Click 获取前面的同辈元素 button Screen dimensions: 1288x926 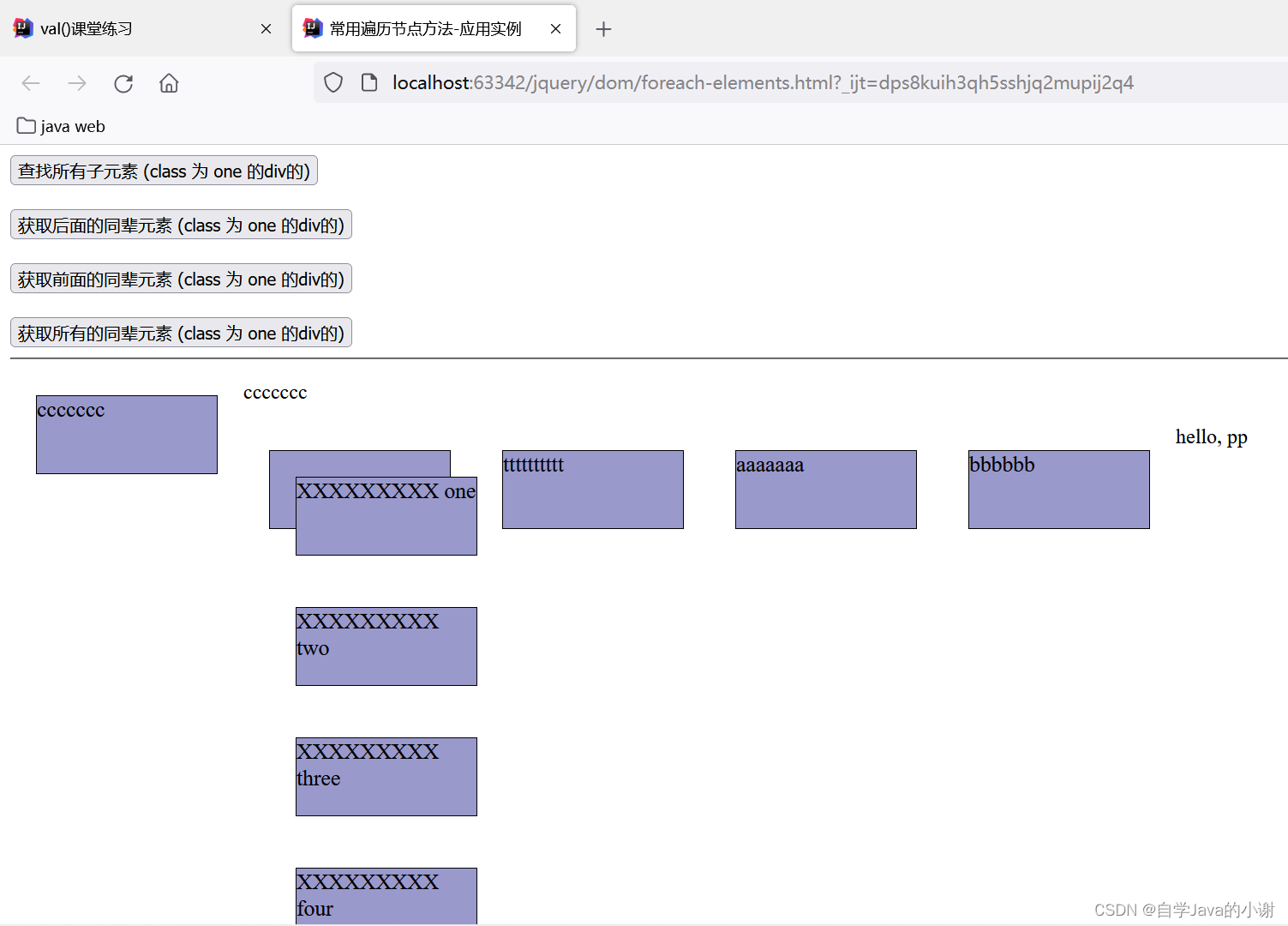(x=181, y=279)
